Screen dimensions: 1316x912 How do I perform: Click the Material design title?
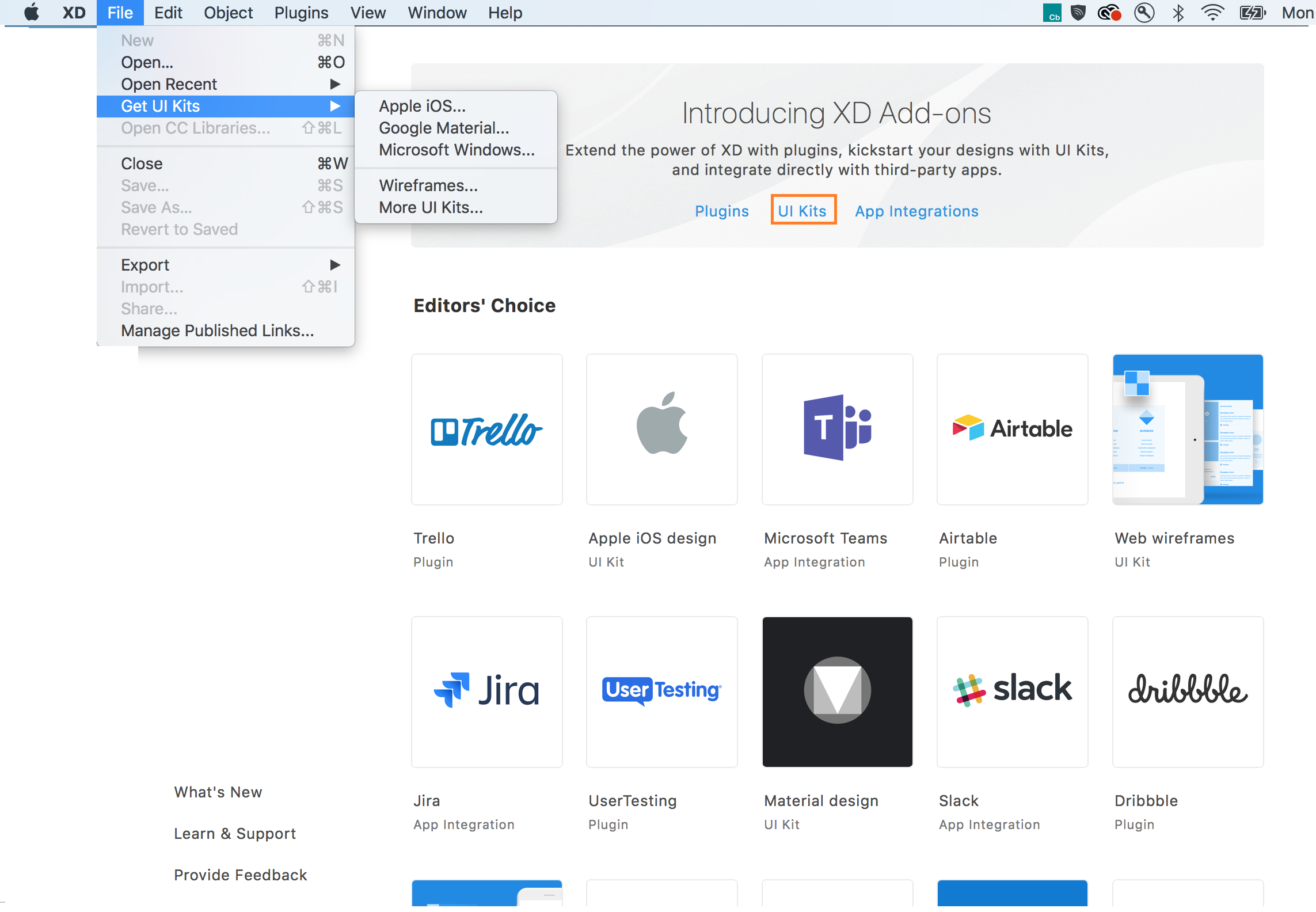tap(821, 801)
